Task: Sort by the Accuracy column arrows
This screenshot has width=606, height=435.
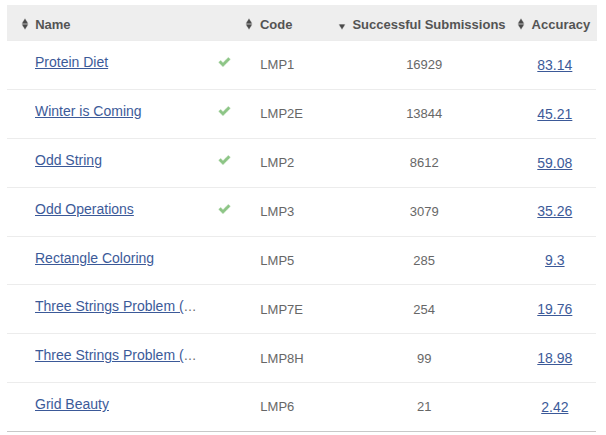Action: click(x=521, y=24)
